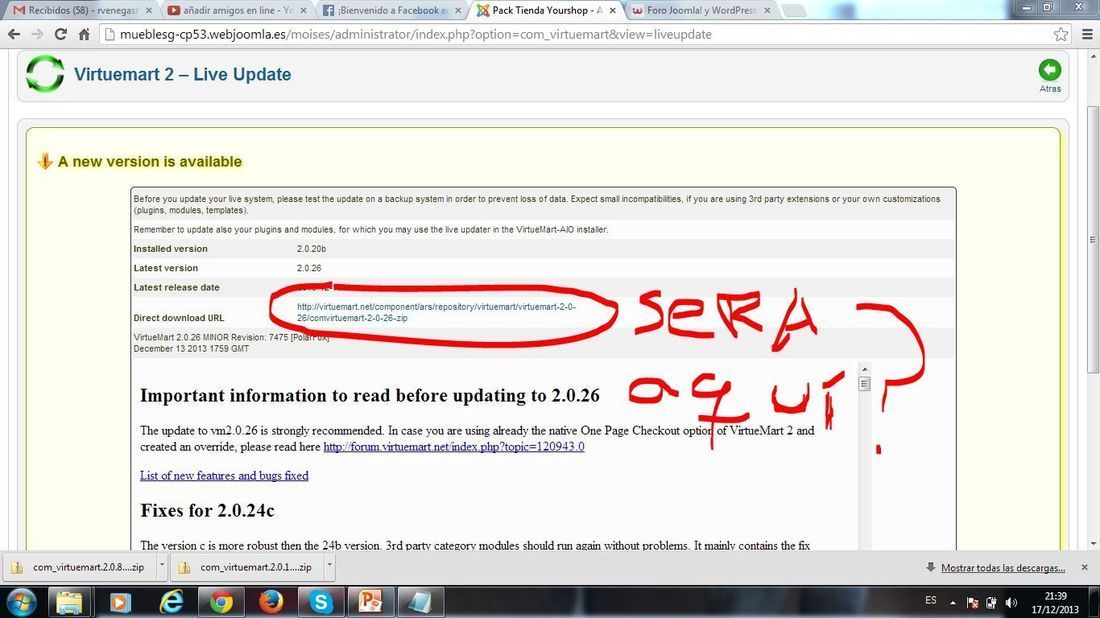1100x618 pixels.
Task: Click the browser back arrow
Action: pos(14,34)
